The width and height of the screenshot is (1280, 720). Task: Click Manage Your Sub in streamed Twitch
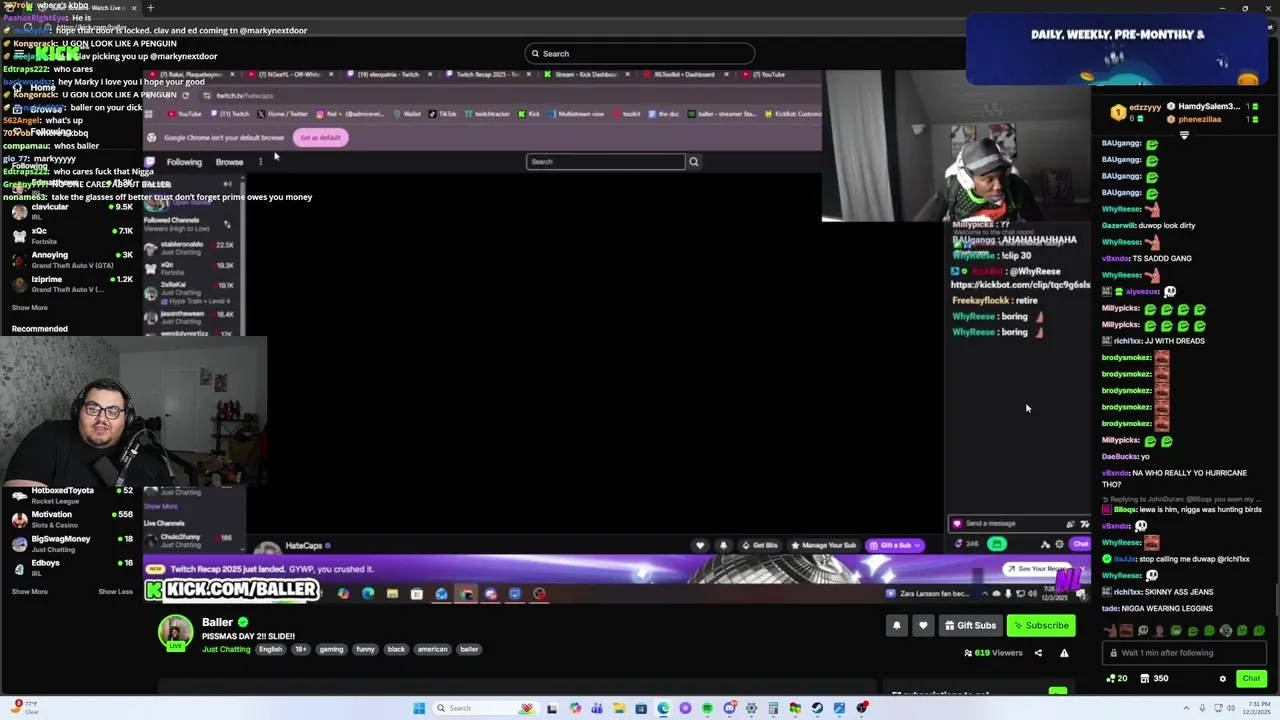tap(824, 545)
